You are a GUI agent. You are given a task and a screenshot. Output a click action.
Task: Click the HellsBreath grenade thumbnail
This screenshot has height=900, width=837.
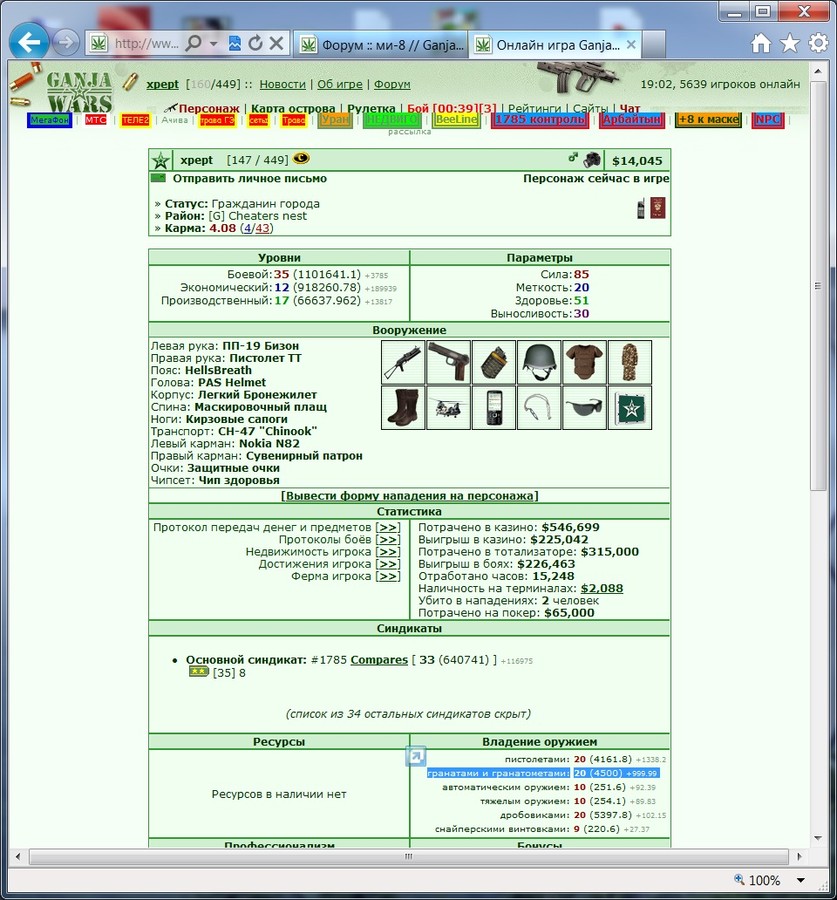[494, 362]
